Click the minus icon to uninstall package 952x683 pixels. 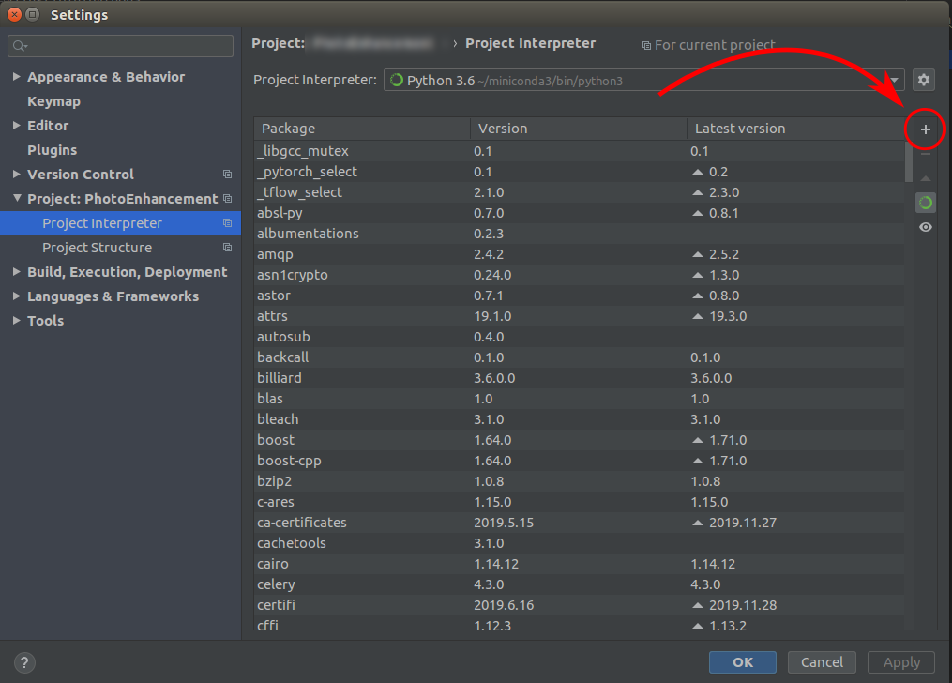pyautogui.click(x=925, y=154)
